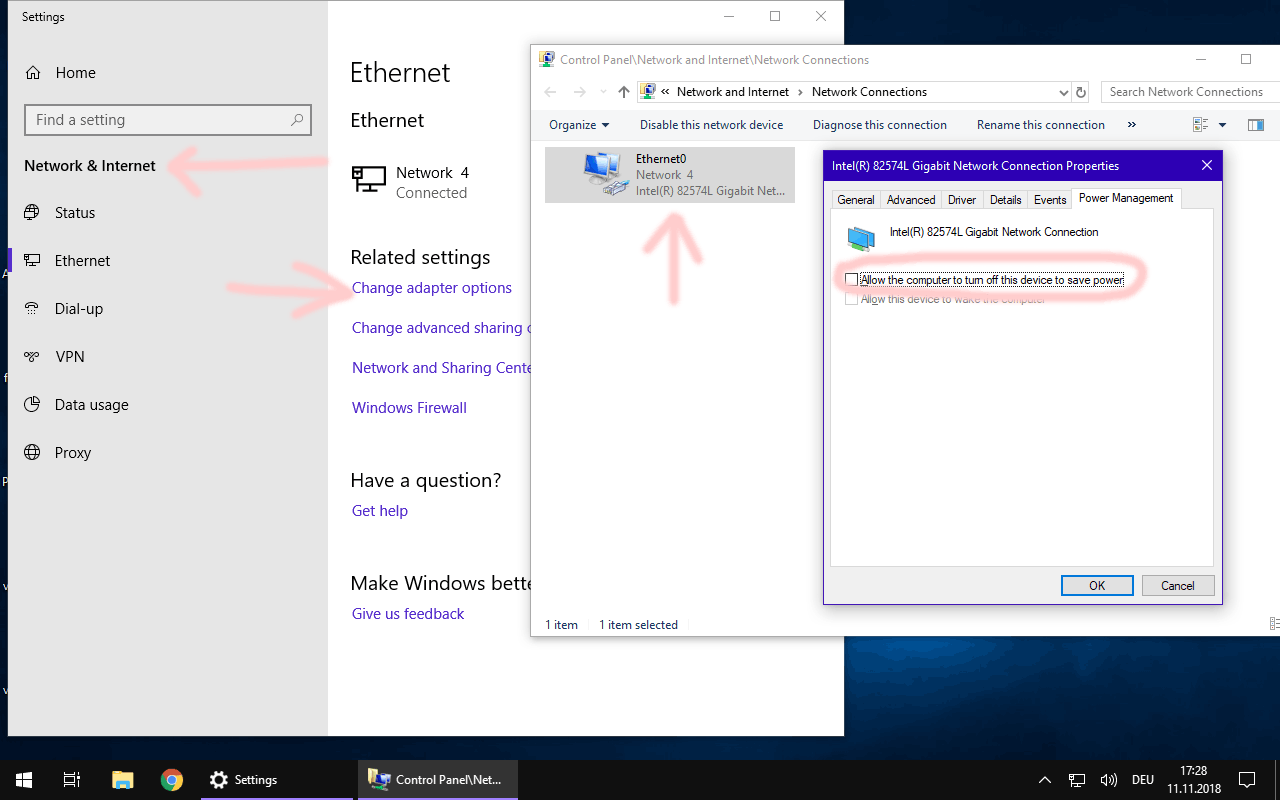
Task: Click Diagnose this connection
Action: pos(880,125)
